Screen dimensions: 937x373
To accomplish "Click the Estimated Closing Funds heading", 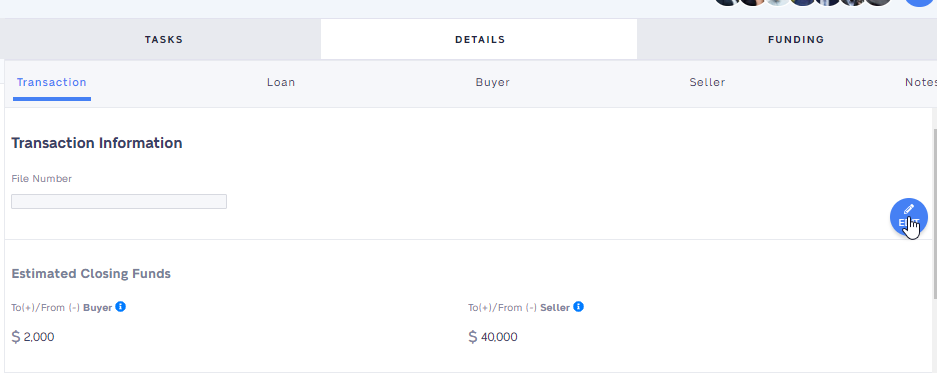I will pos(91,274).
